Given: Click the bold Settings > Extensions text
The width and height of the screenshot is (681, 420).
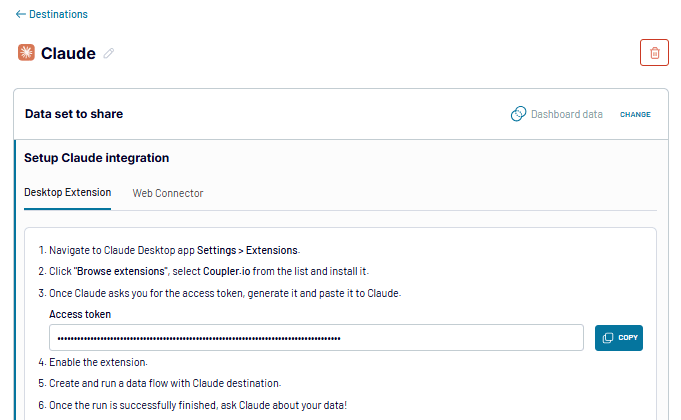Looking at the screenshot, I should tap(247, 251).
